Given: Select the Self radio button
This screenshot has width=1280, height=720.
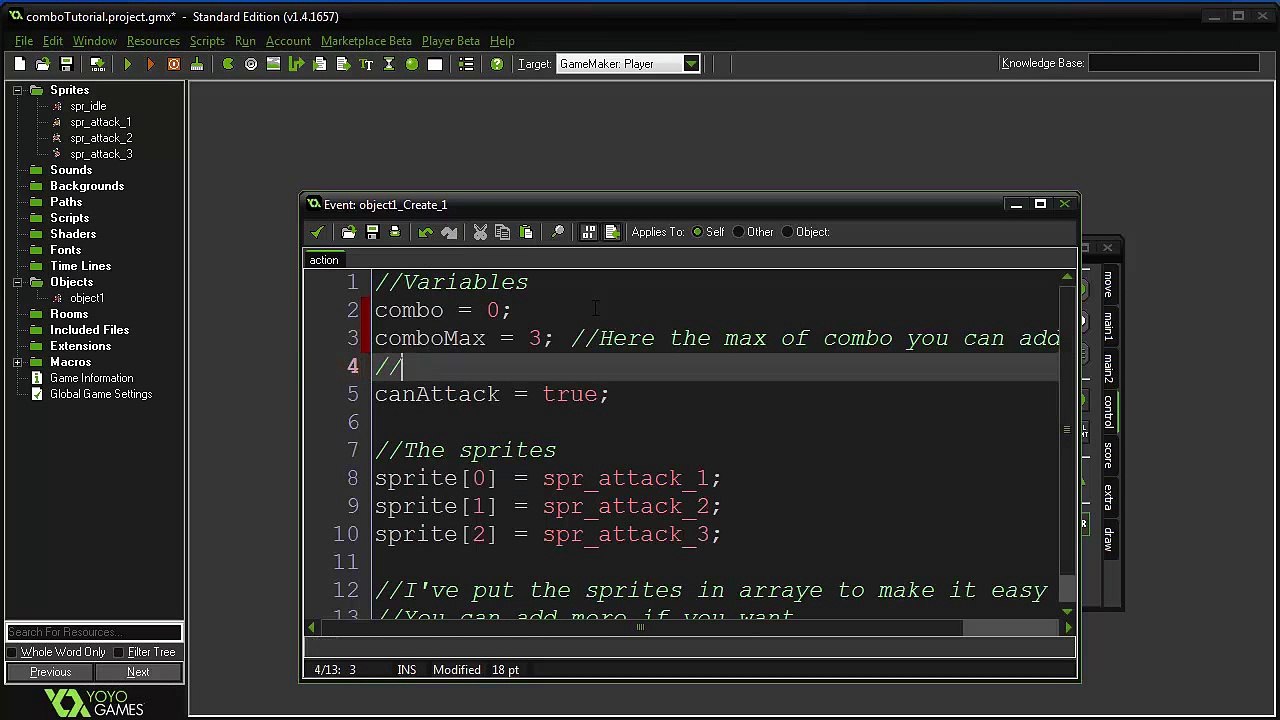Looking at the screenshot, I should pos(698,232).
